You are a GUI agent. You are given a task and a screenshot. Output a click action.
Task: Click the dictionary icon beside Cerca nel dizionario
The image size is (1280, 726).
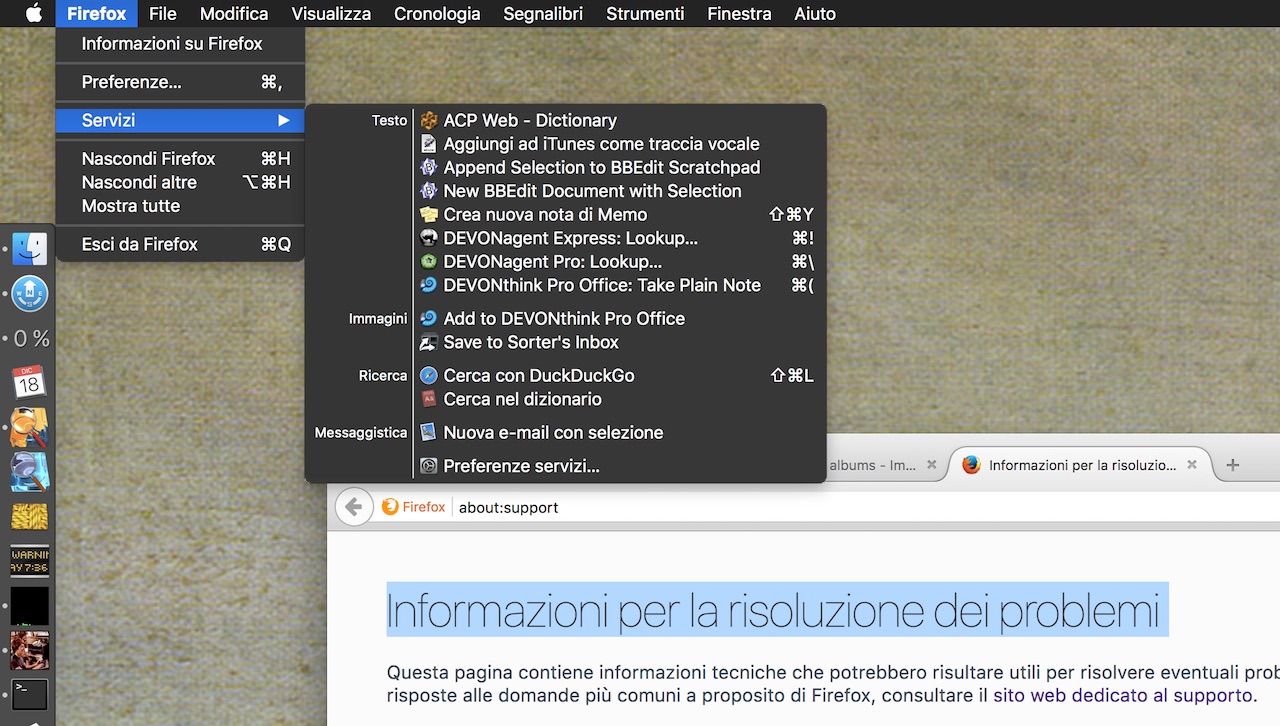point(429,399)
